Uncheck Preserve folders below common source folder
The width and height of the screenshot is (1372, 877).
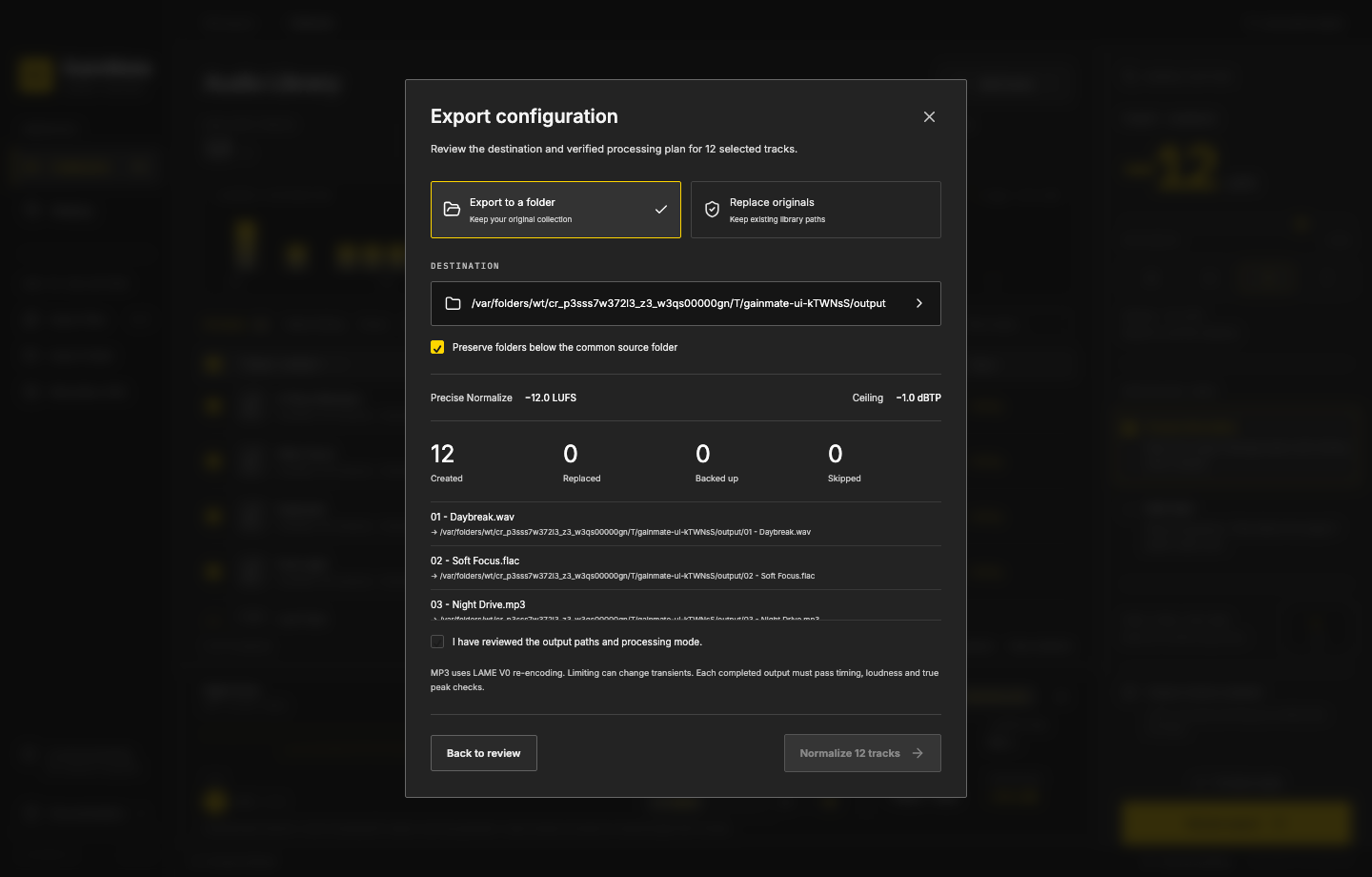pyautogui.click(x=437, y=347)
